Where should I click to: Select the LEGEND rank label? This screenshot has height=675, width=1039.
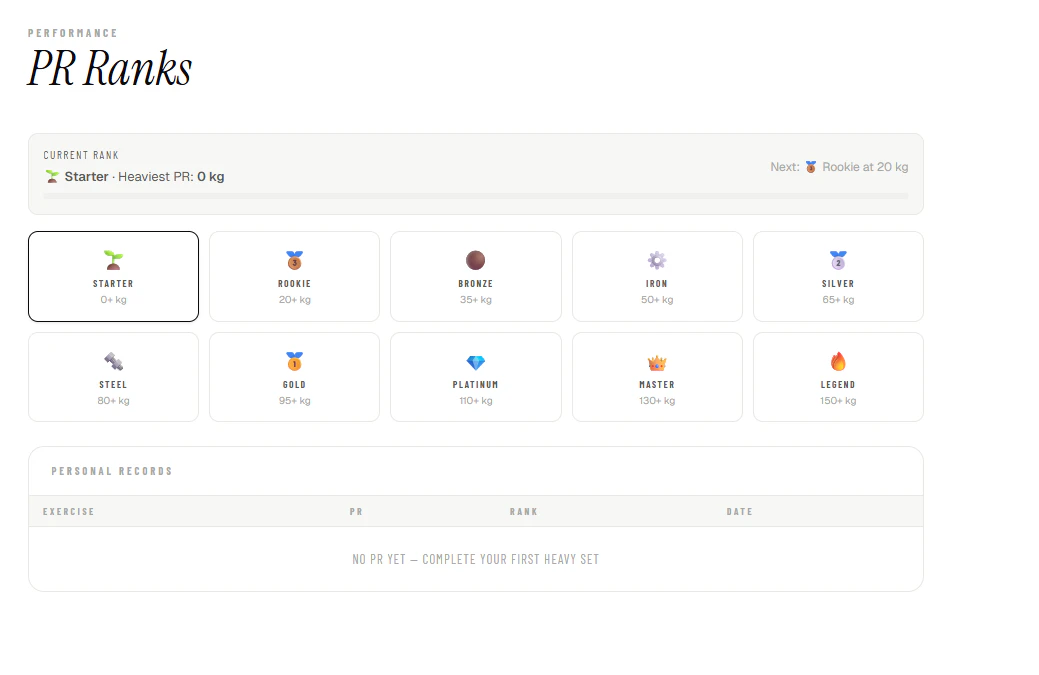pos(838,385)
